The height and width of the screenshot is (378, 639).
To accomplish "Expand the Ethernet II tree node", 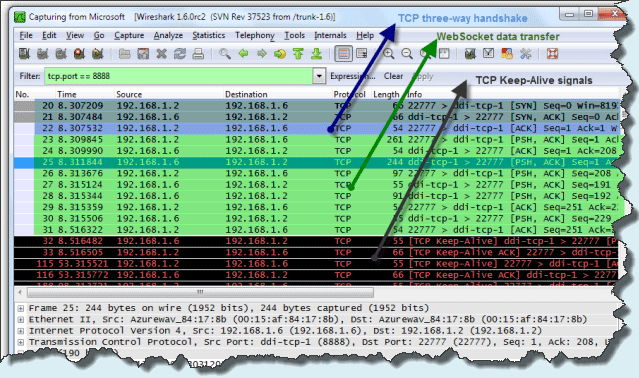I will [x=20, y=320].
